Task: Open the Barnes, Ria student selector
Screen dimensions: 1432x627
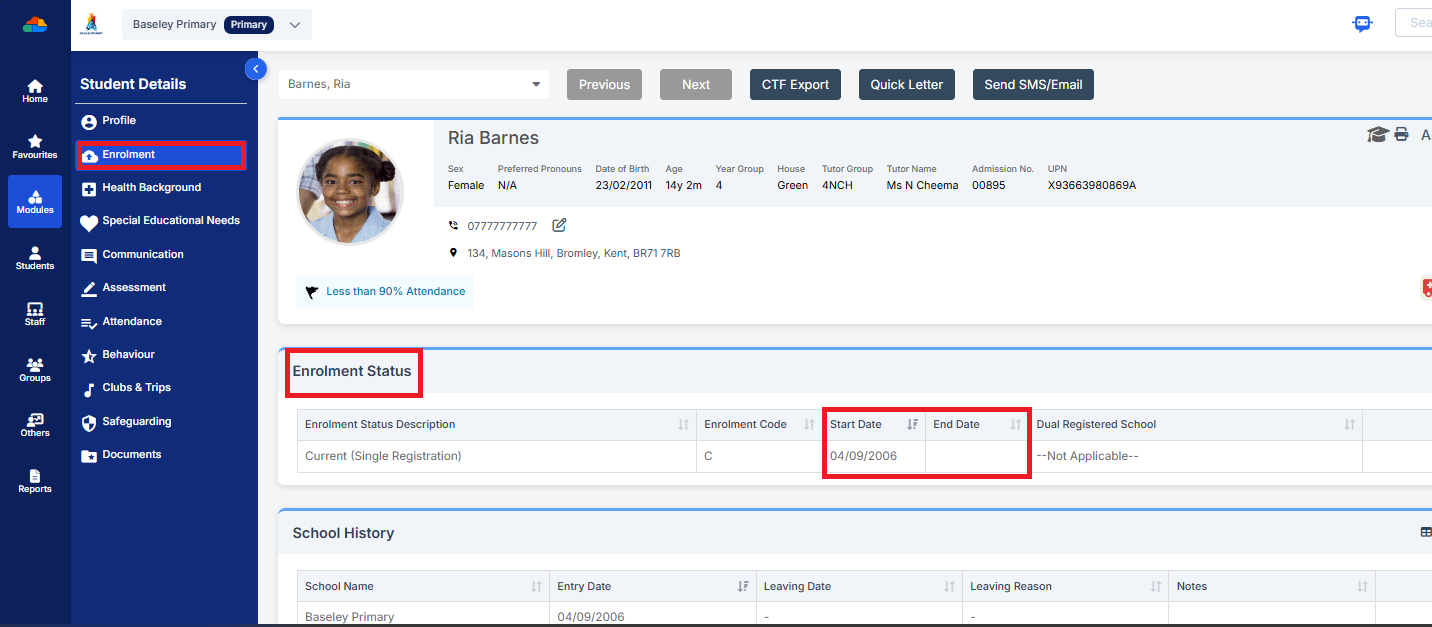Action: click(413, 85)
